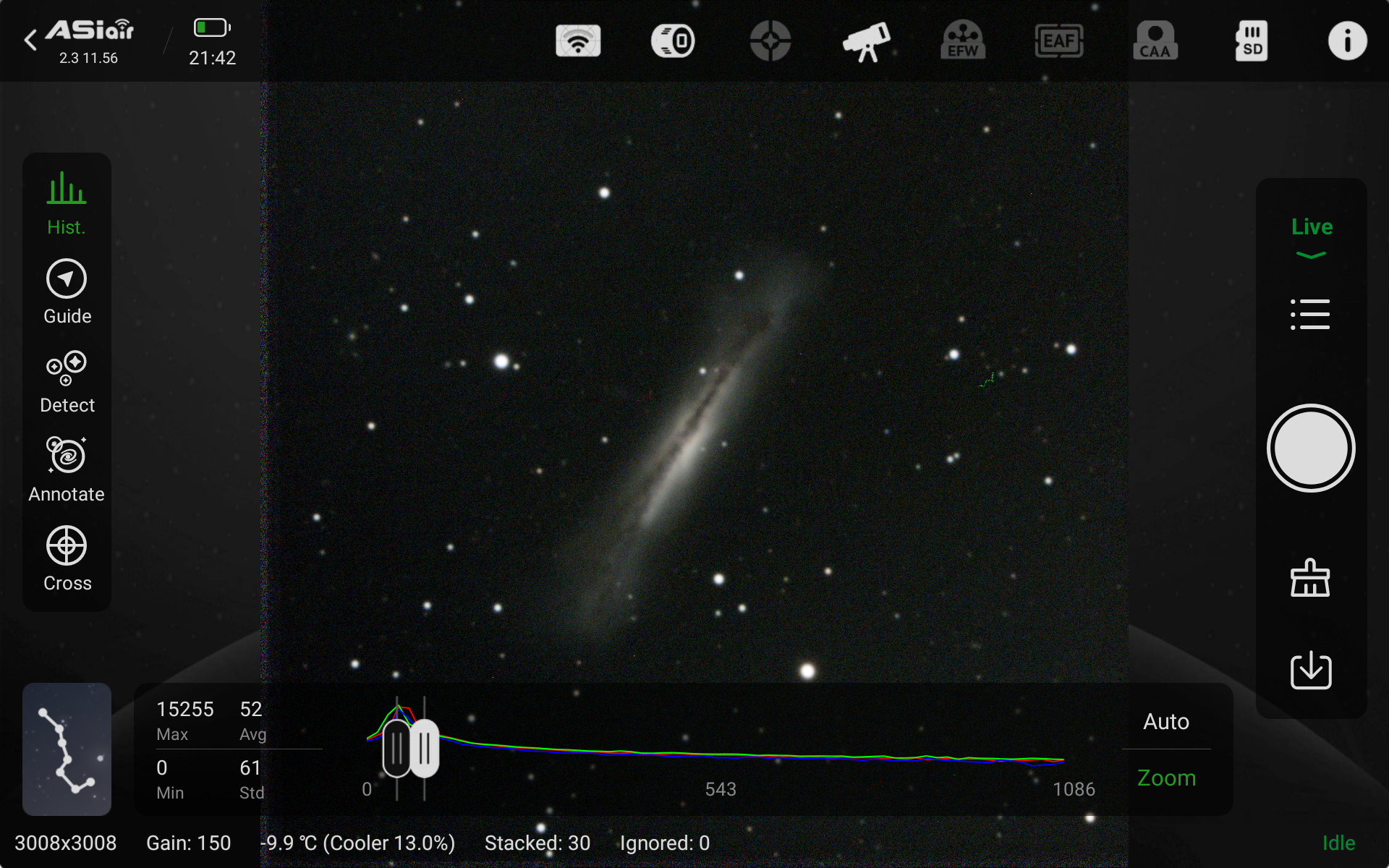Clear the stack with the broom icon

[1310, 578]
